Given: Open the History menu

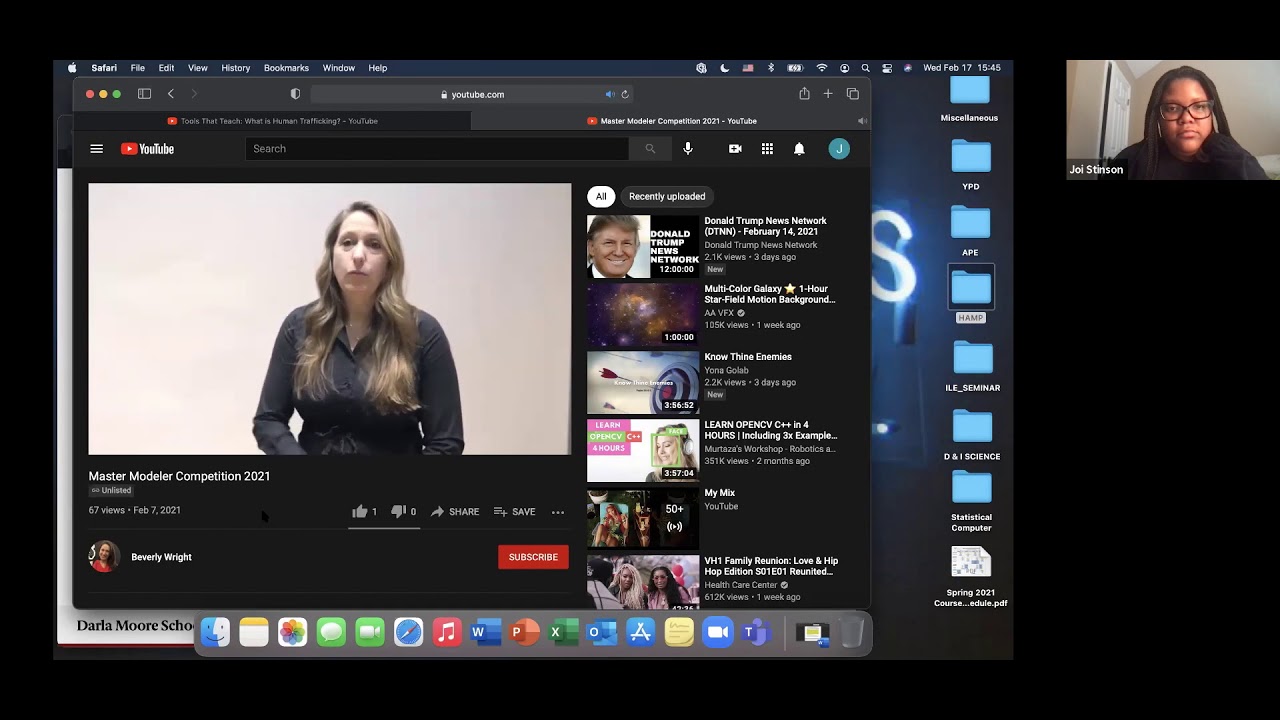Looking at the screenshot, I should pyautogui.click(x=236, y=68).
